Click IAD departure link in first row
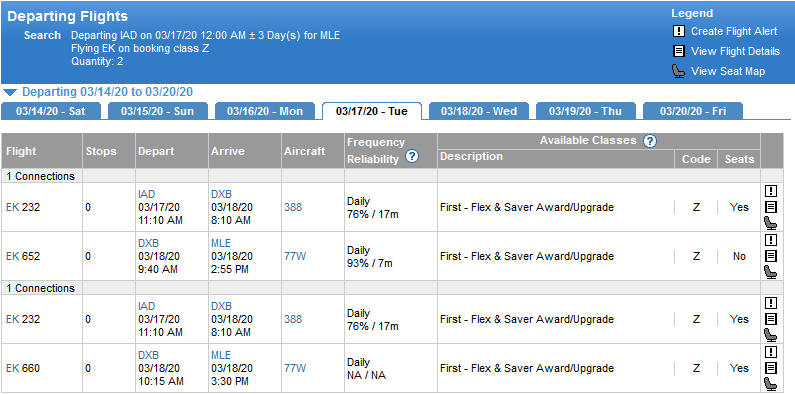The width and height of the screenshot is (795, 394). pos(147,194)
